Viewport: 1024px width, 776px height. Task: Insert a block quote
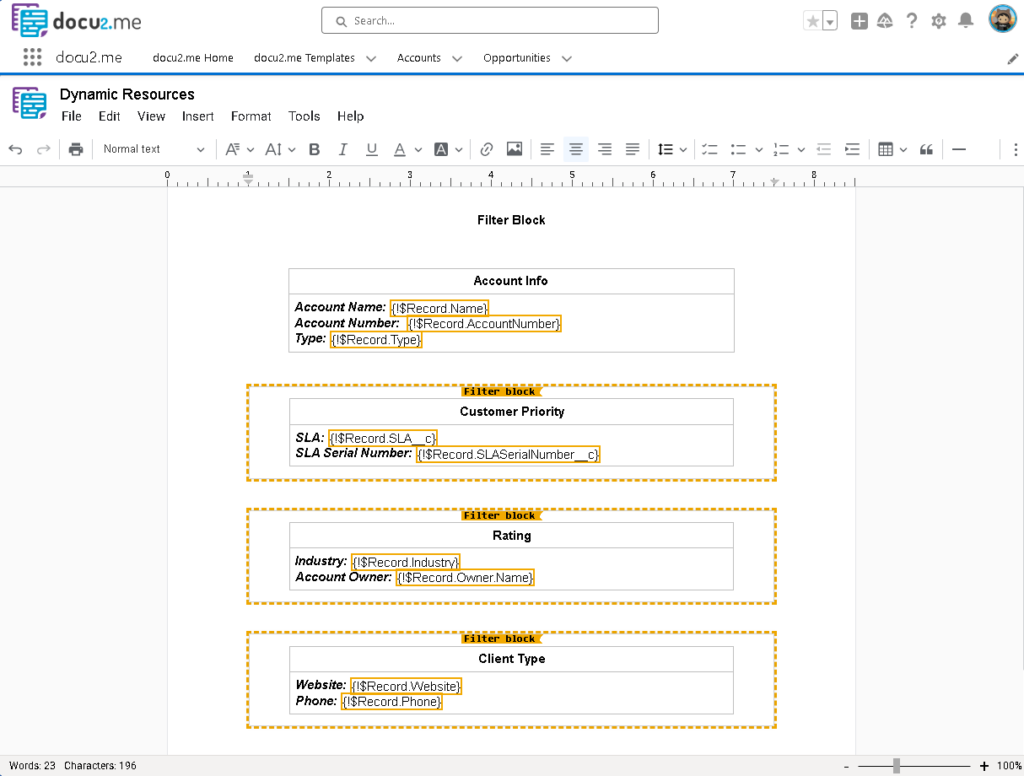[926, 150]
